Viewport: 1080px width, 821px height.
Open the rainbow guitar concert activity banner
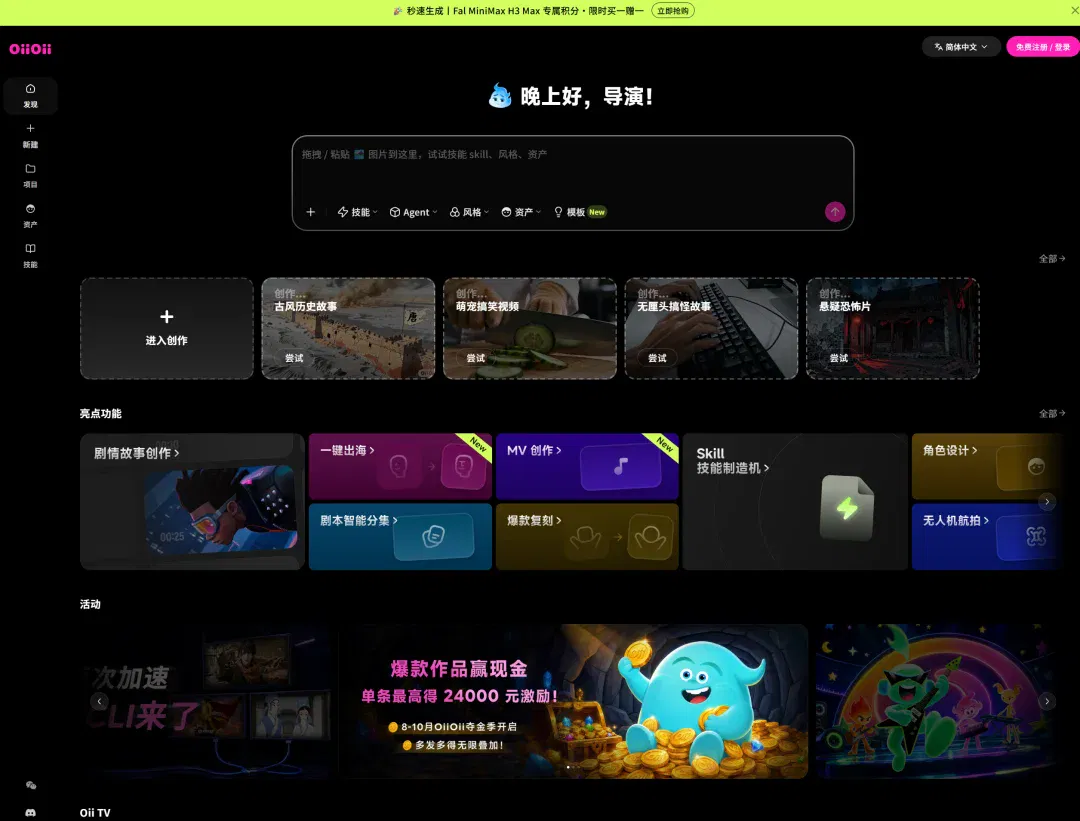tap(937, 701)
